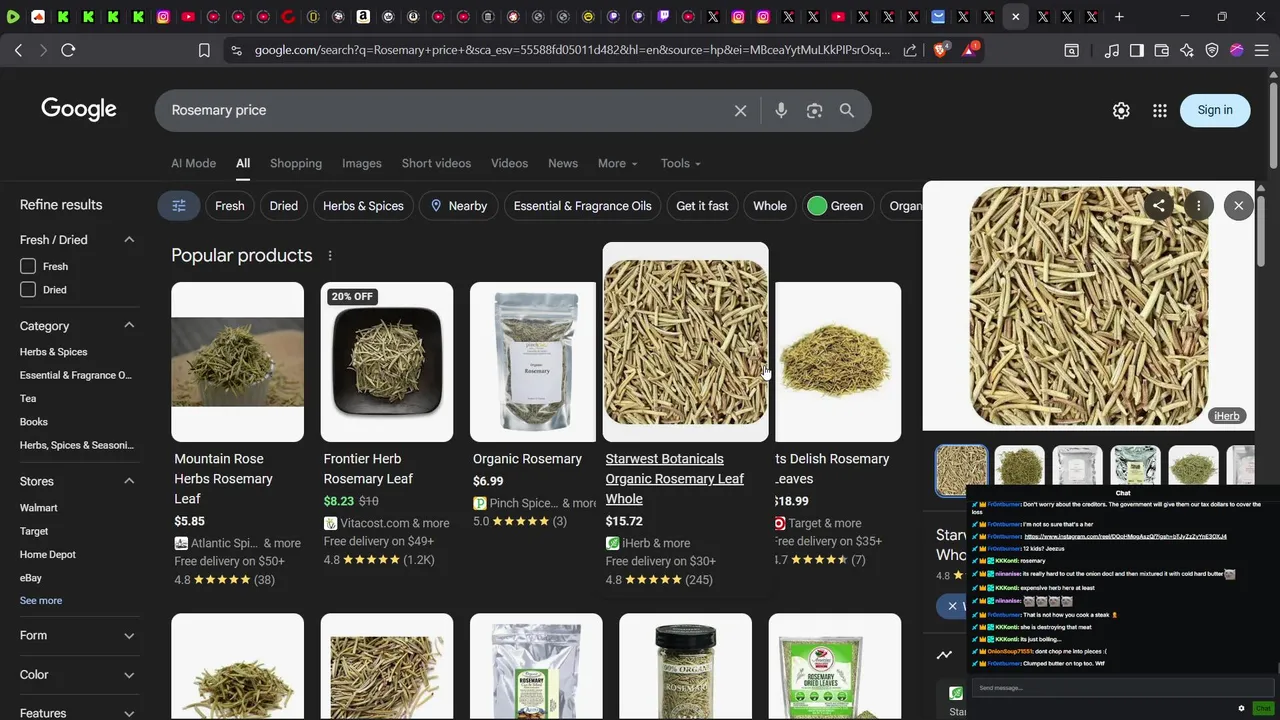
Task: Close the product preview panel
Action: [1238, 205]
